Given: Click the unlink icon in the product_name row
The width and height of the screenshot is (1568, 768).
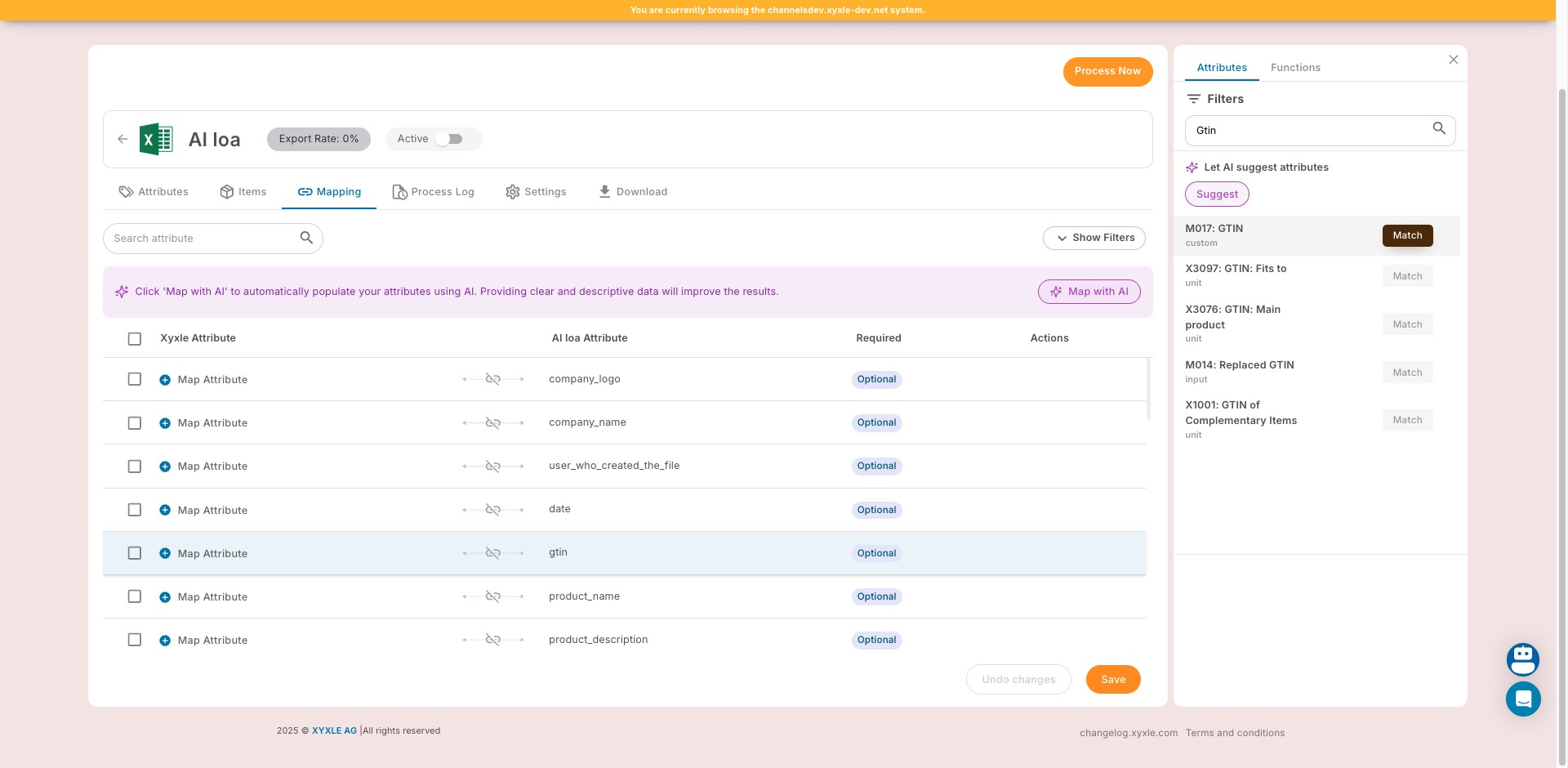Looking at the screenshot, I should tap(493, 596).
